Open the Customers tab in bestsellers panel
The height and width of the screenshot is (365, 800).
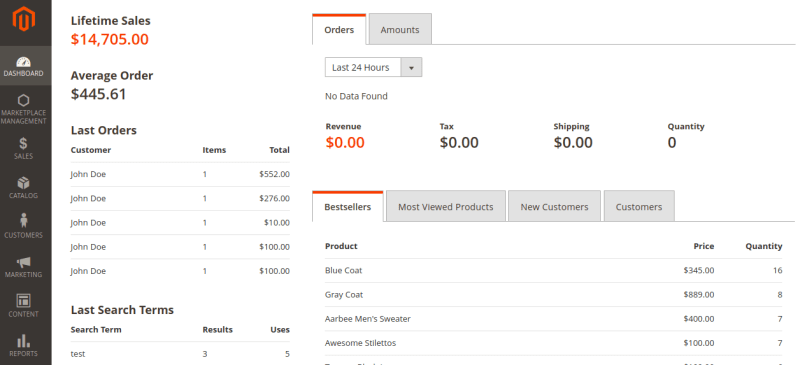coord(639,207)
